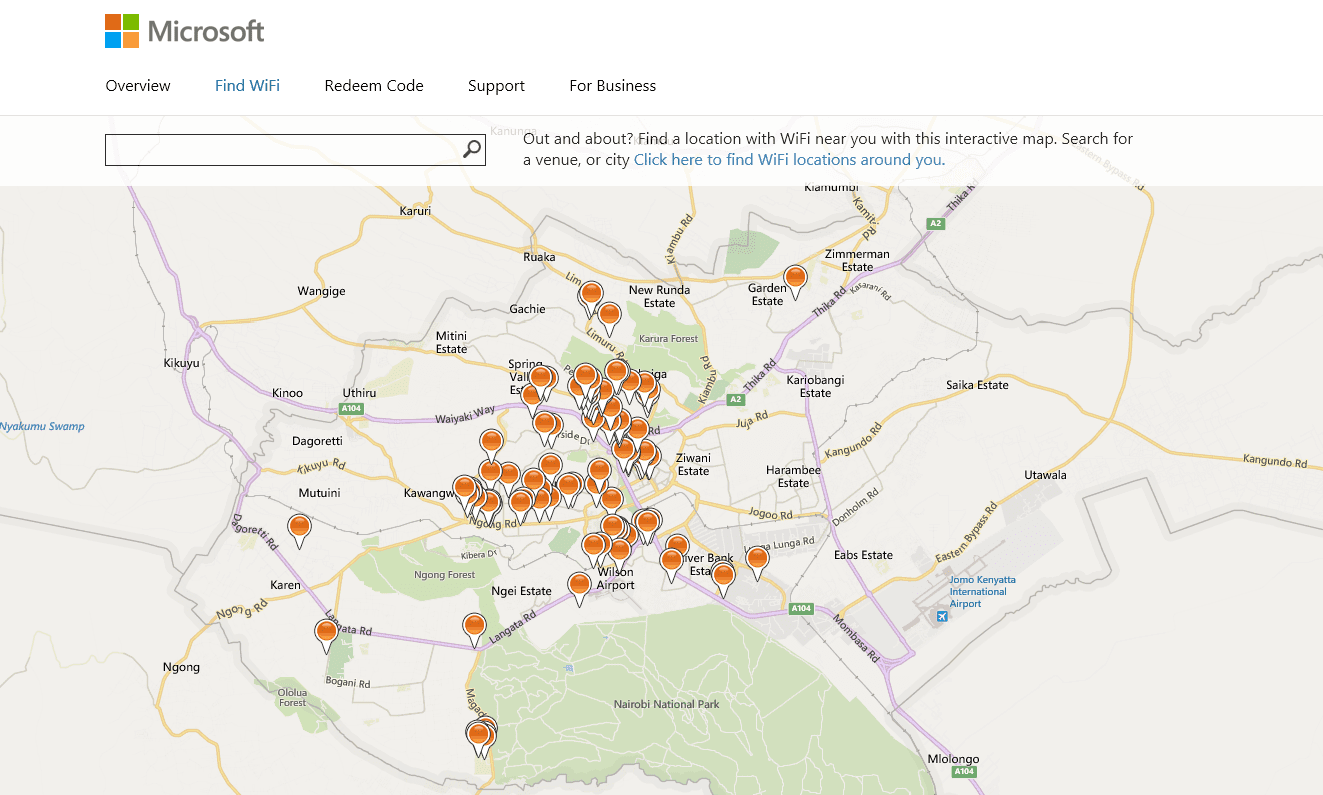Click the Nairobi National Park label
Screen dimensions: 1323x795
667,704
